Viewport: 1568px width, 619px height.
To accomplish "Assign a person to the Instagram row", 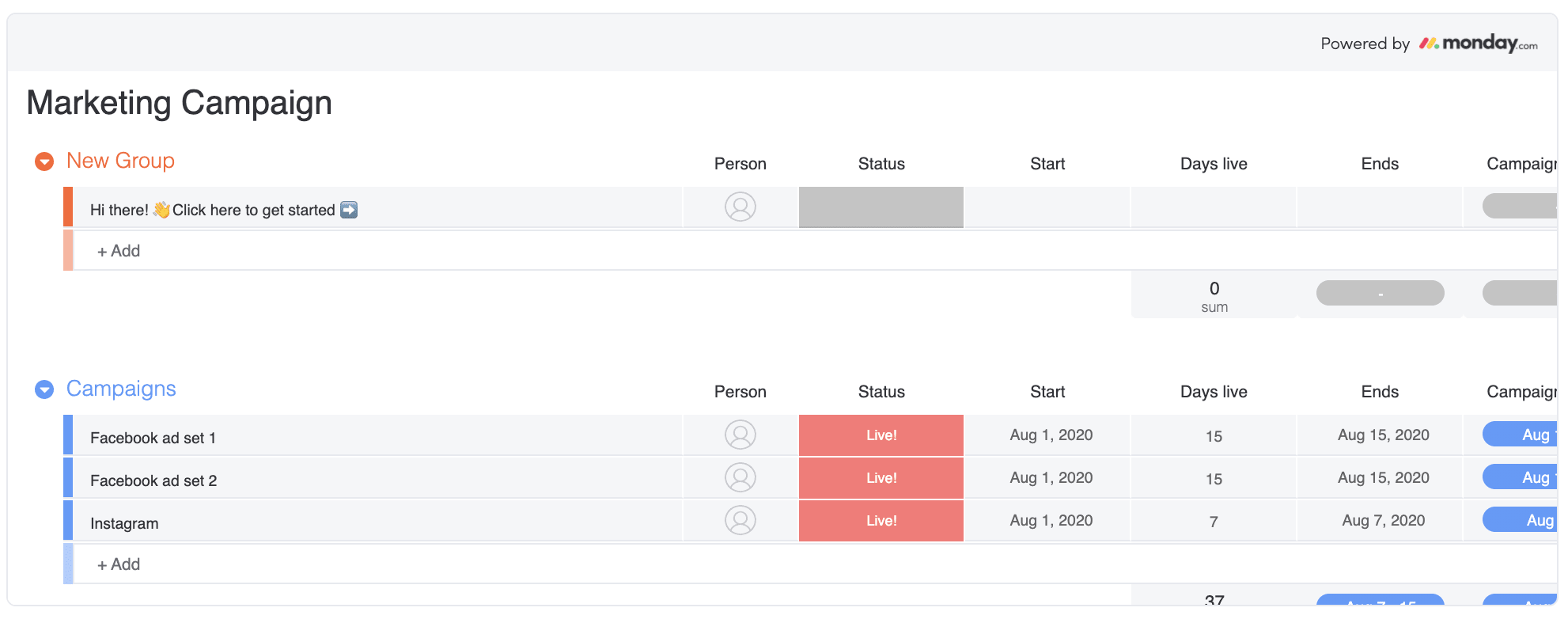I will (740, 521).
